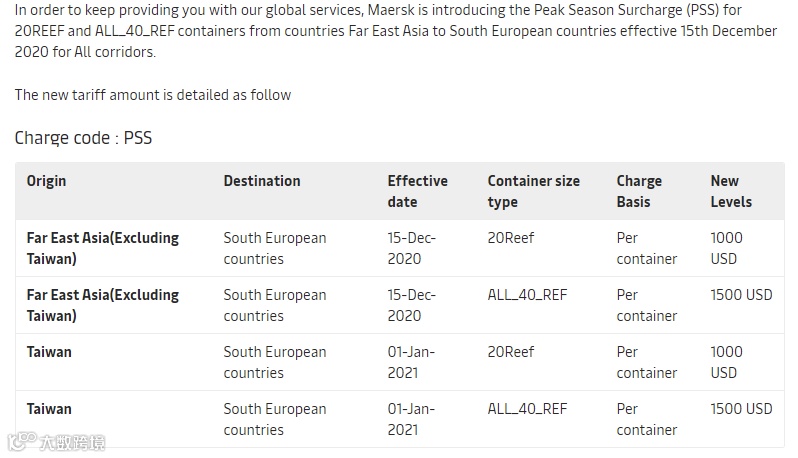Click the Peak Season Surcharge intro paragraph
Viewport: 798px width, 458px height.
point(395,30)
